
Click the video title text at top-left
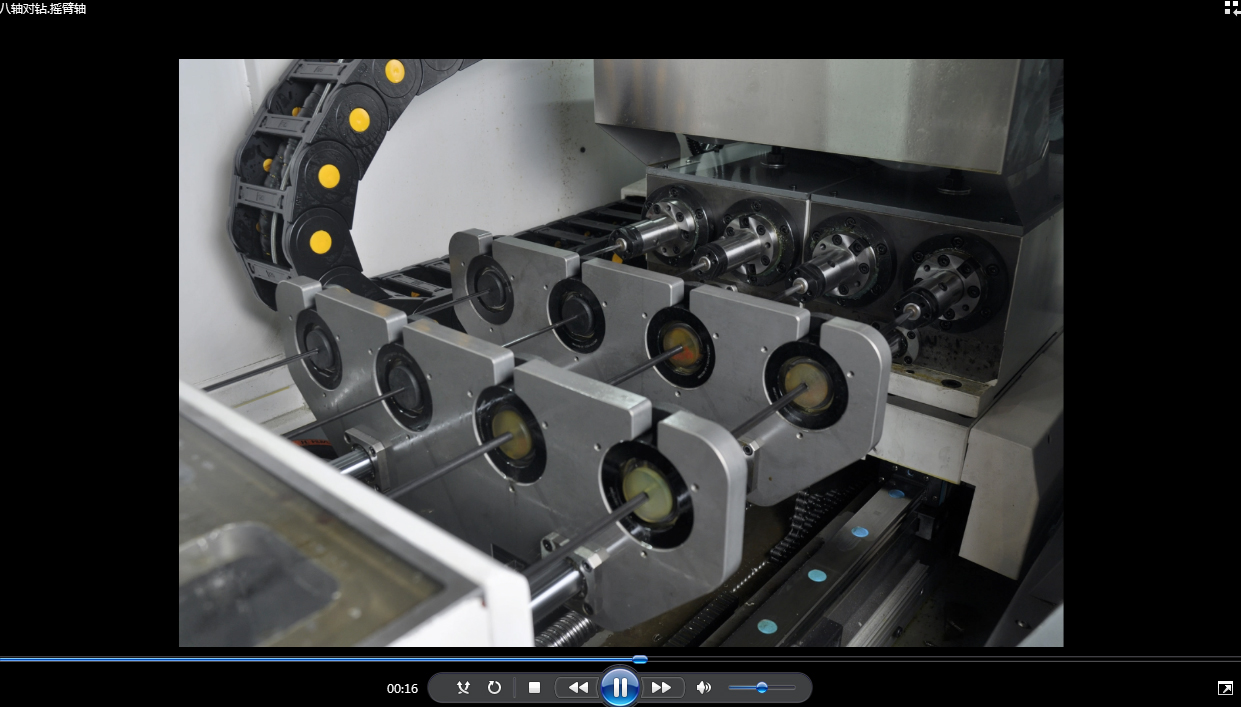(44, 9)
